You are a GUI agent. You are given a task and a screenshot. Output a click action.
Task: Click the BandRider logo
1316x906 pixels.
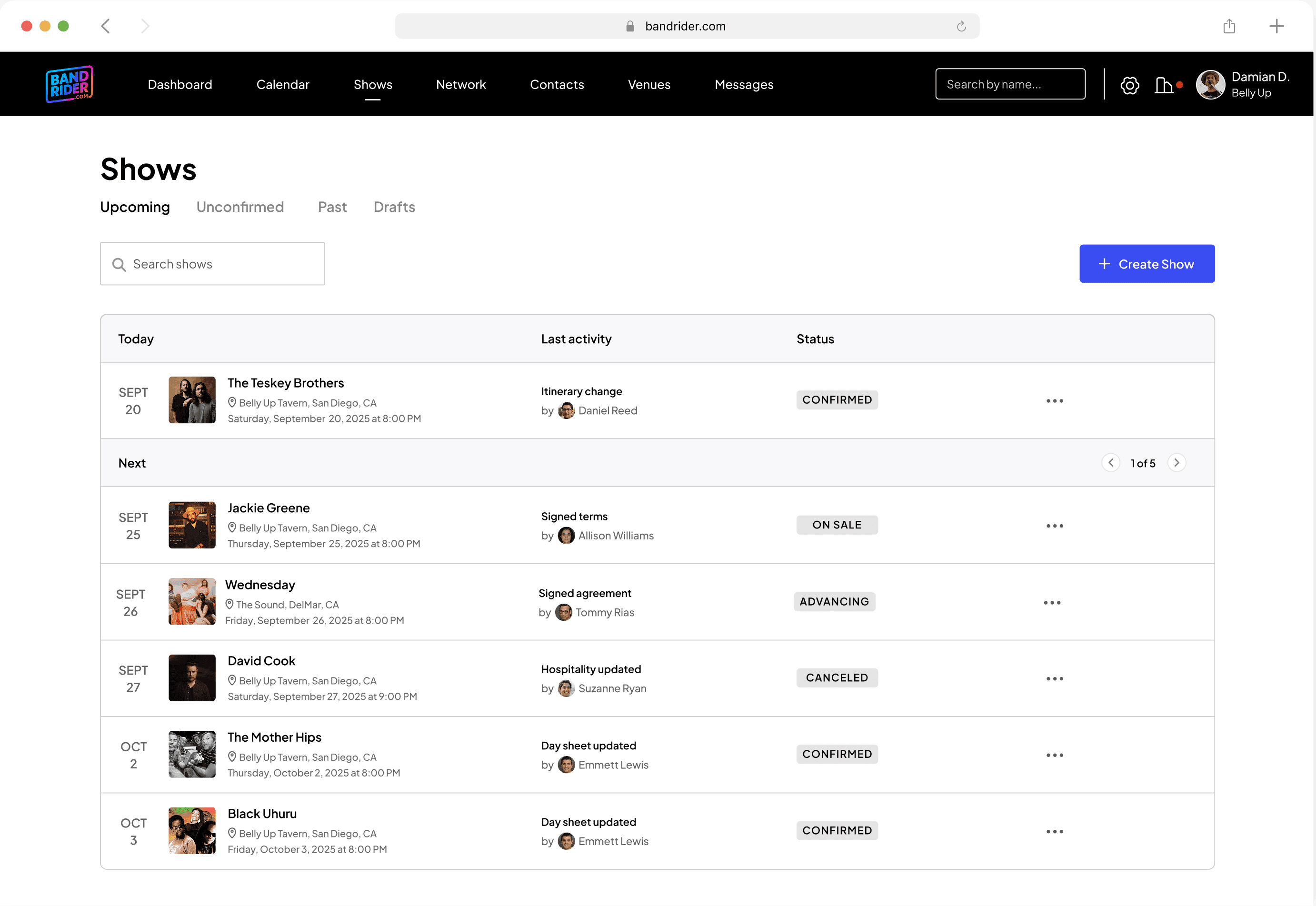click(x=69, y=84)
